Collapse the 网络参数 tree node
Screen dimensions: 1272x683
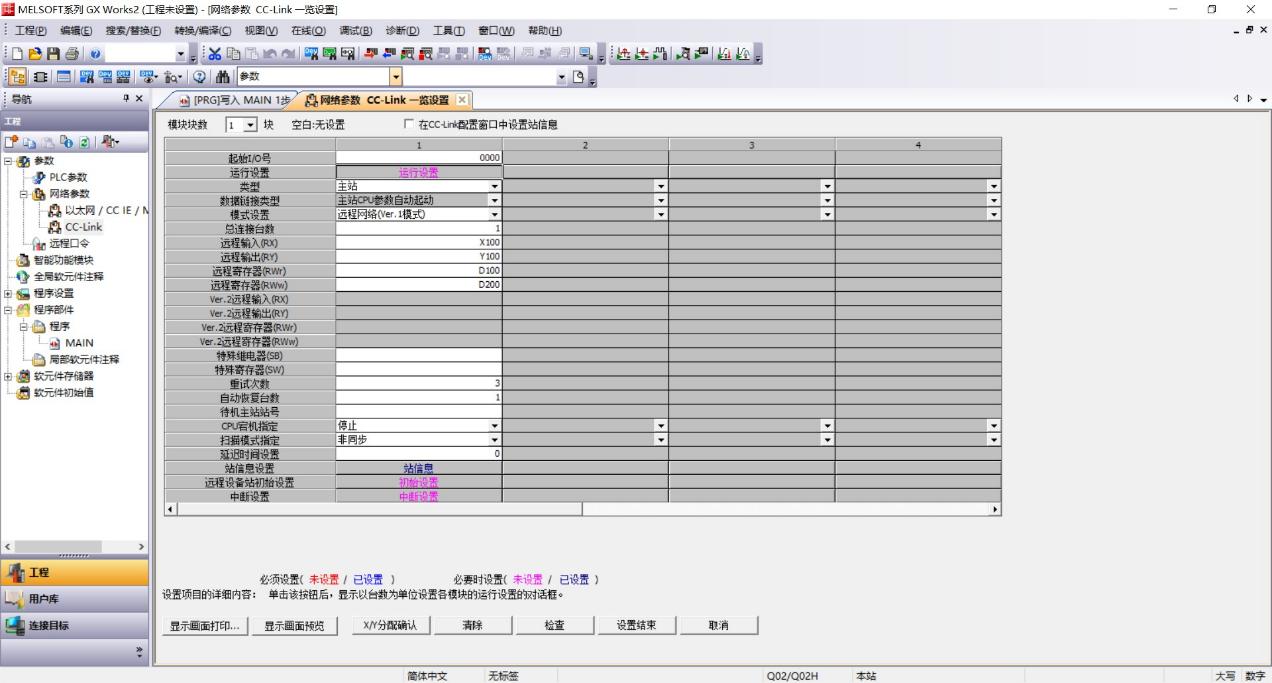tap(22, 193)
